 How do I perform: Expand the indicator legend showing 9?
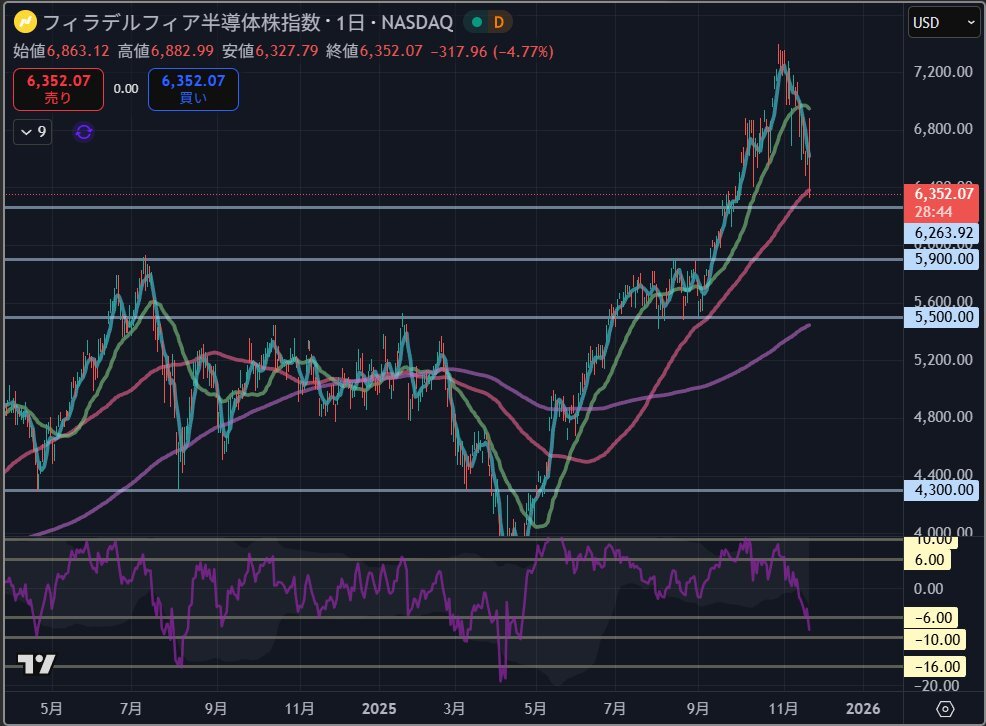[x=33, y=132]
